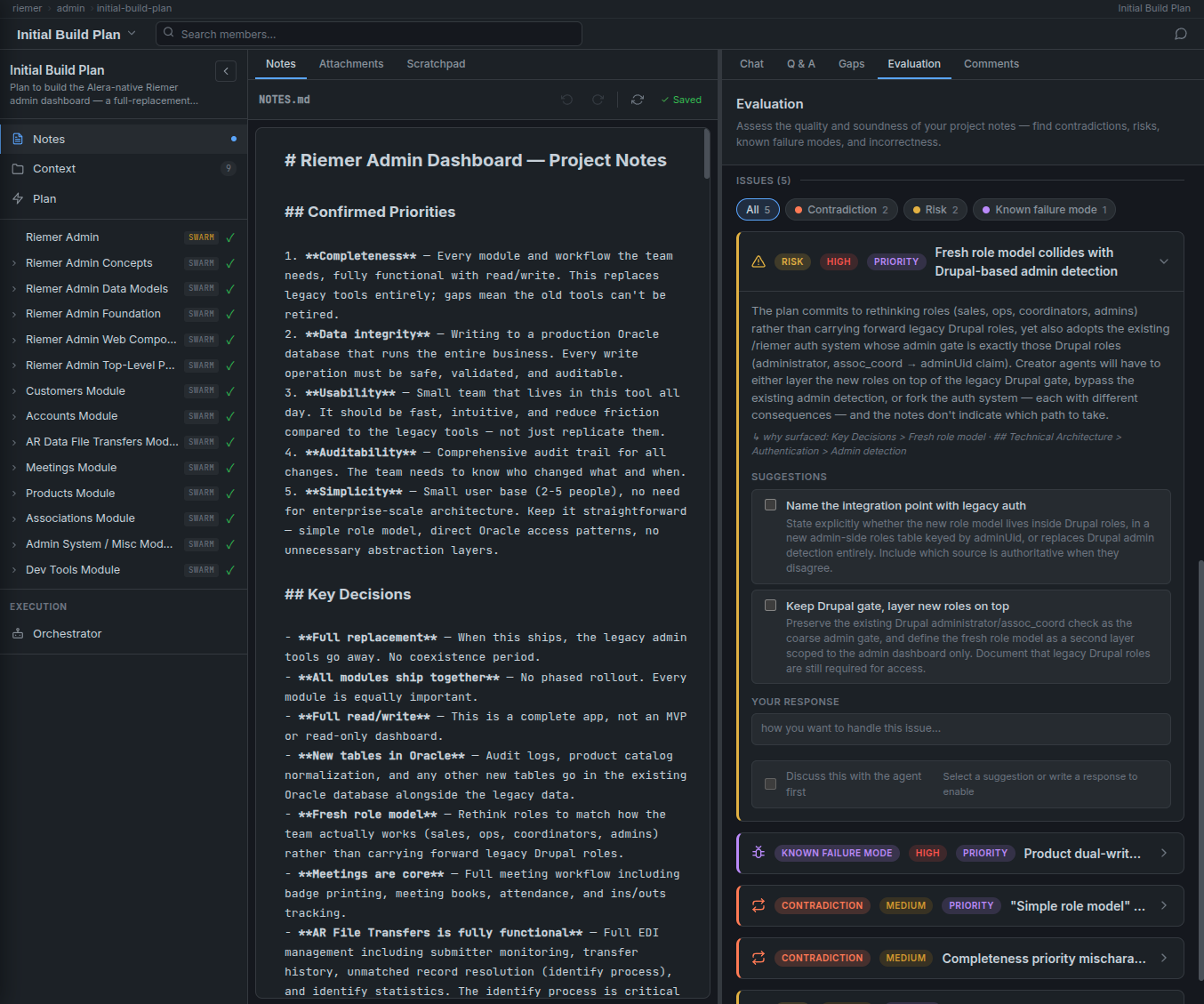Click the green checkmark beside Meetings Module
The image size is (1204, 1004).
[x=230, y=468]
